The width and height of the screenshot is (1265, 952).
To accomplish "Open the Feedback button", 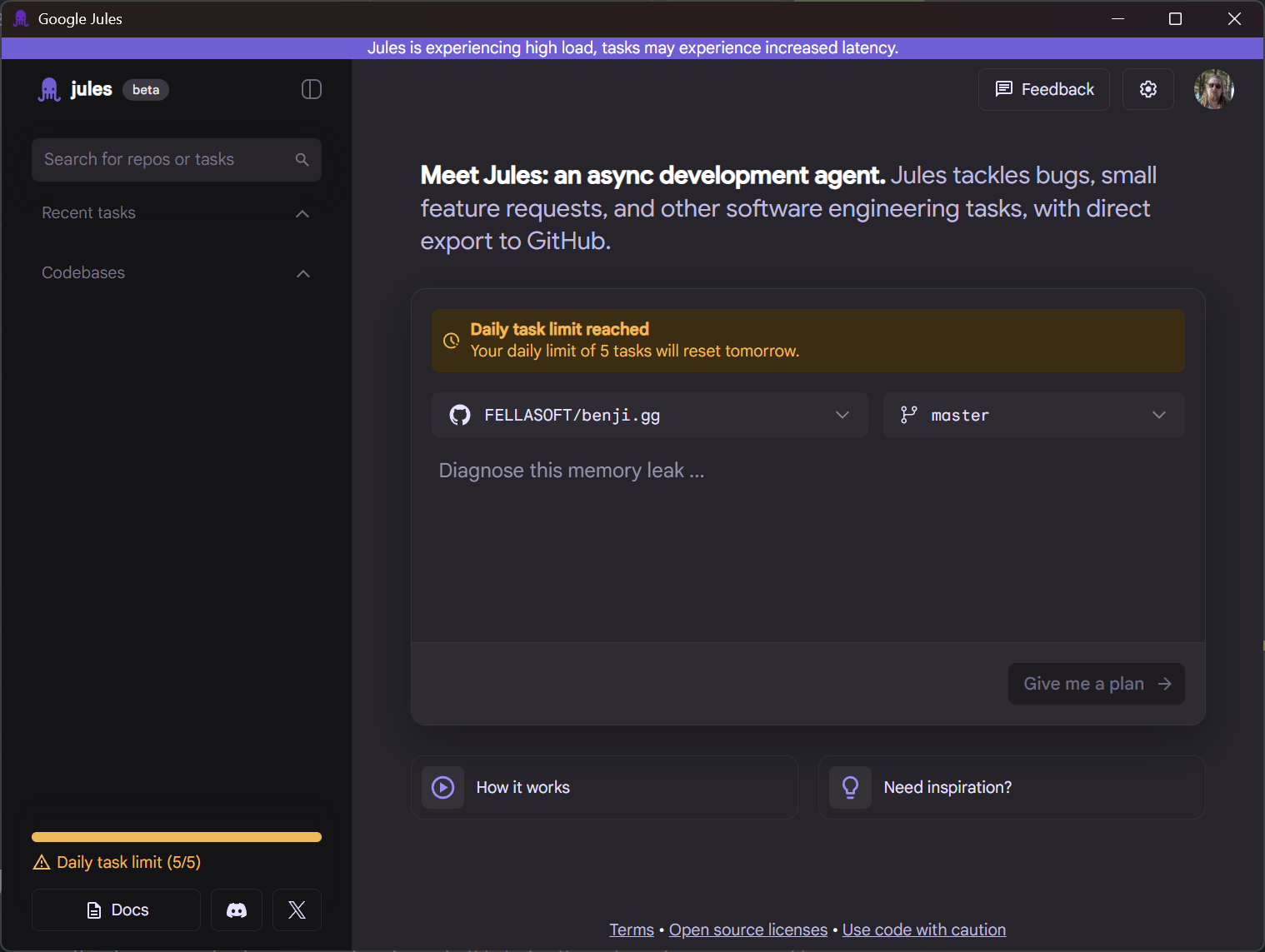I will 1044,89.
